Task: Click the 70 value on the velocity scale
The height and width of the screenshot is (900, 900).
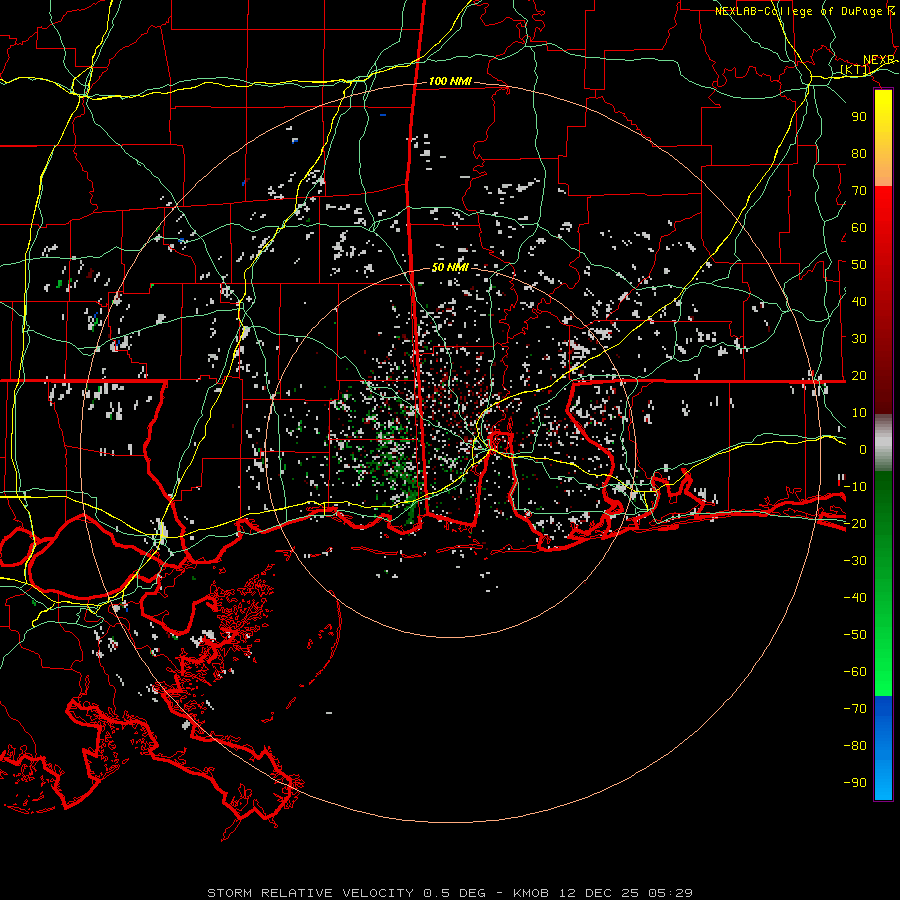Action: coord(859,191)
